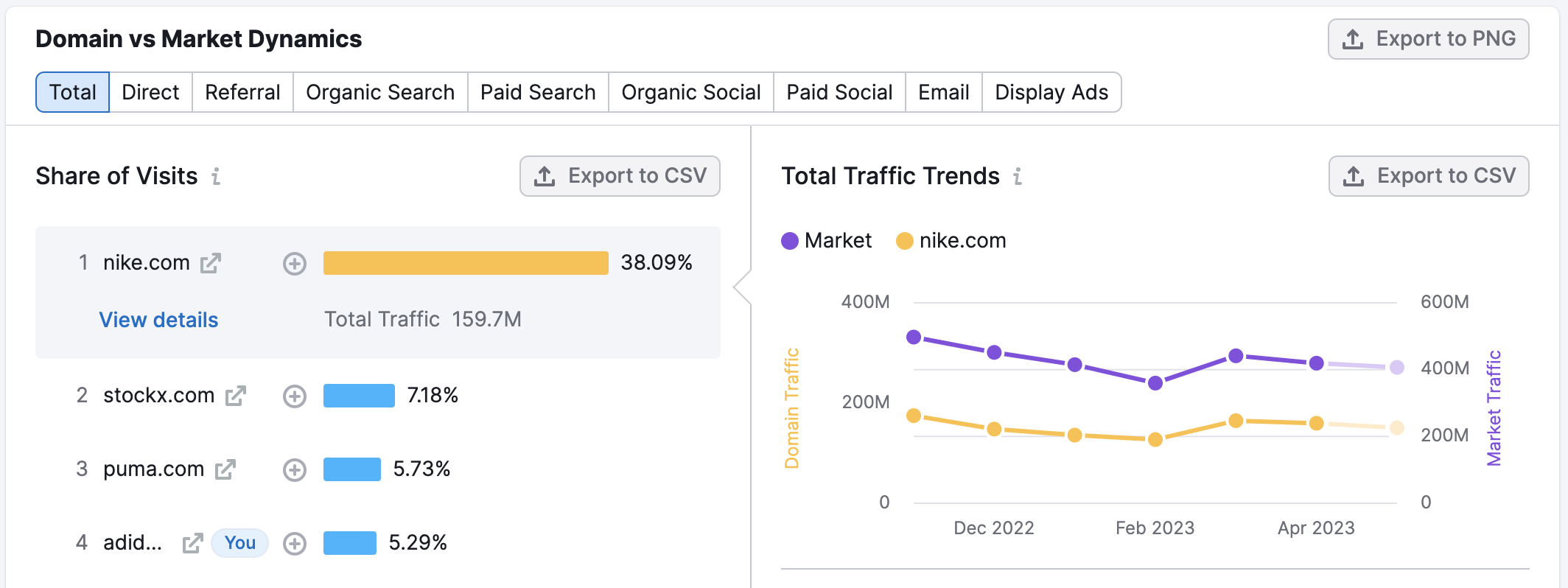
Task: Open the Organic Search tab
Action: pos(380,92)
